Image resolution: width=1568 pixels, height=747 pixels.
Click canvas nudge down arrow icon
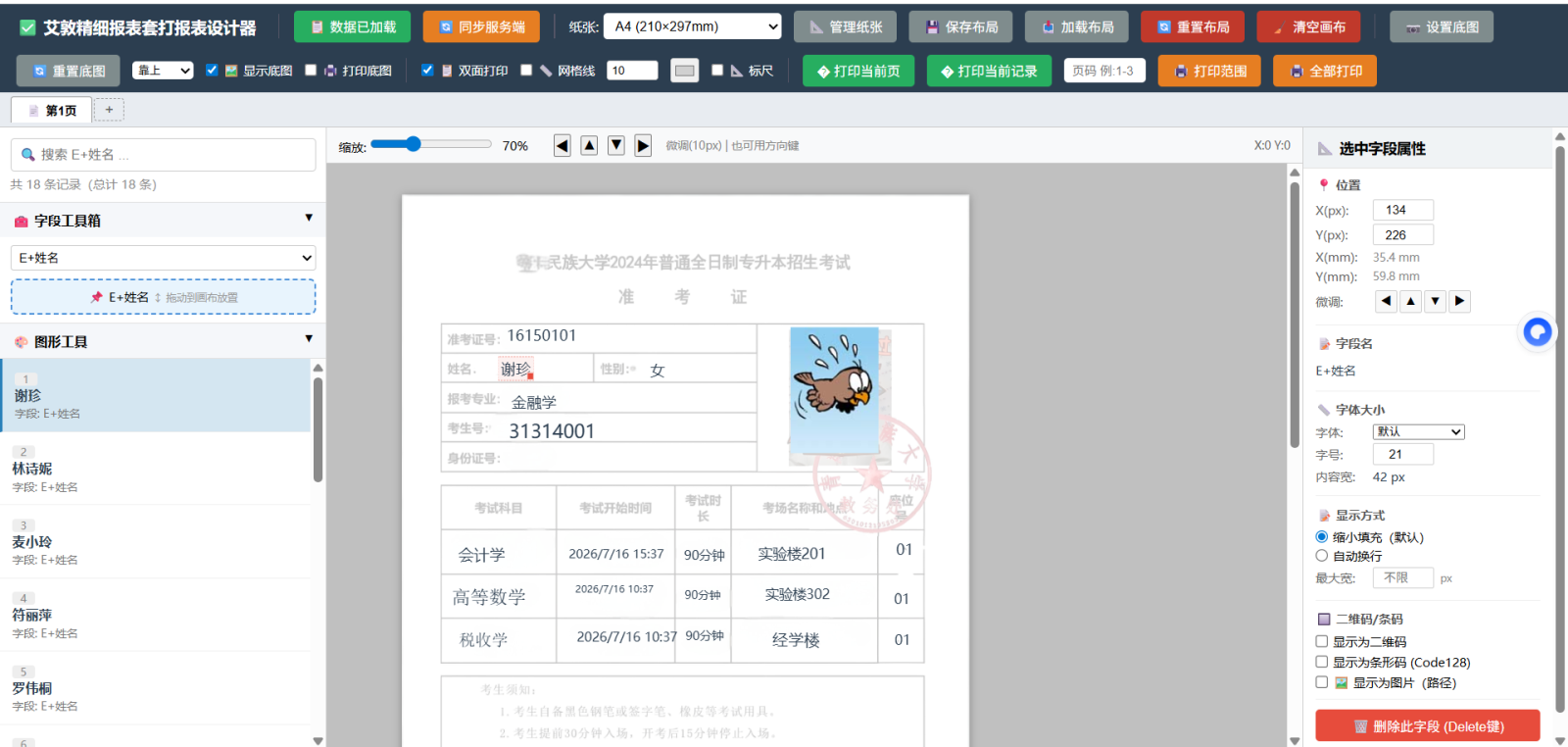[616, 145]
